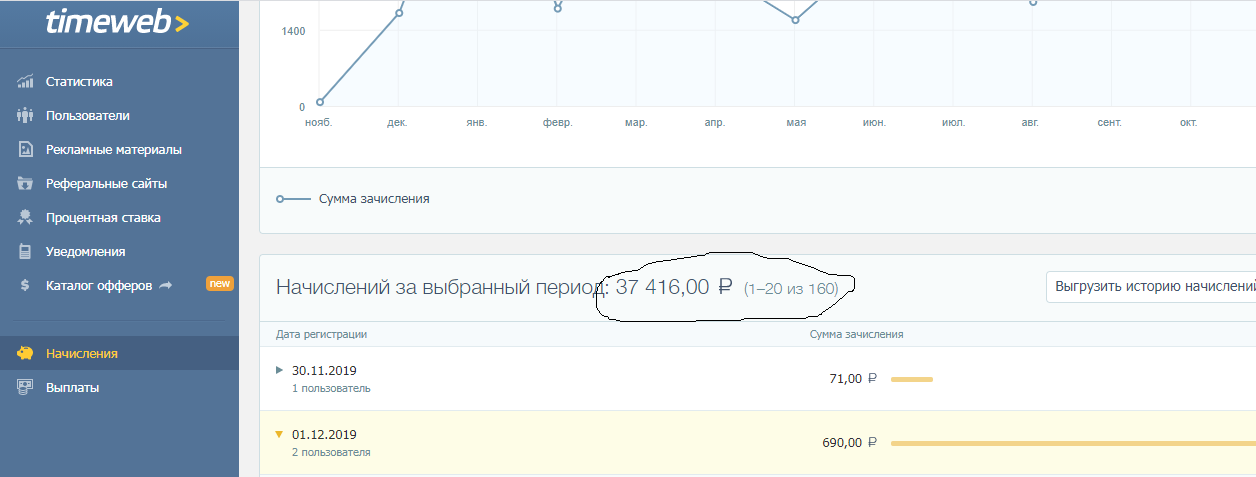Click the Статистика chart icon
1256x477 pixels.
tap(26, 82)
